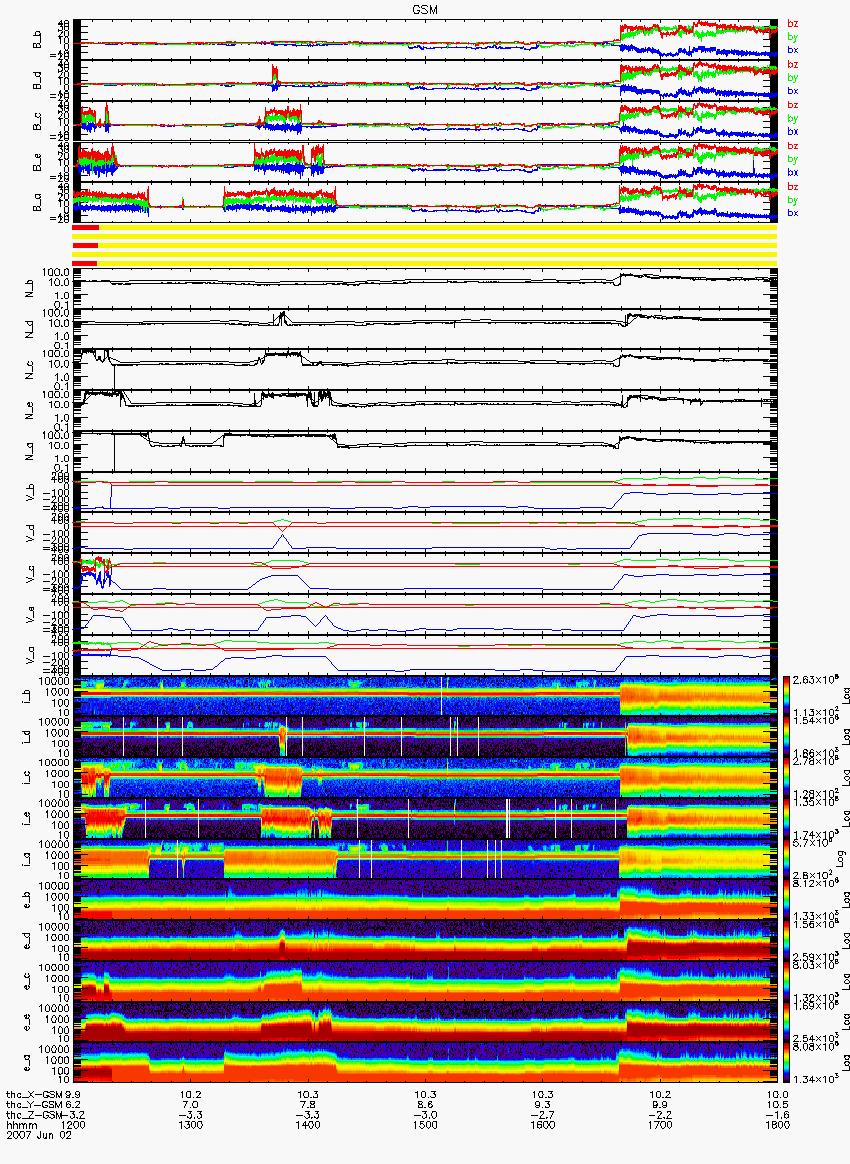Click the 1.34×10³ colorbar minimum value
850x1164 pixels.
[x=814, y=1079]
